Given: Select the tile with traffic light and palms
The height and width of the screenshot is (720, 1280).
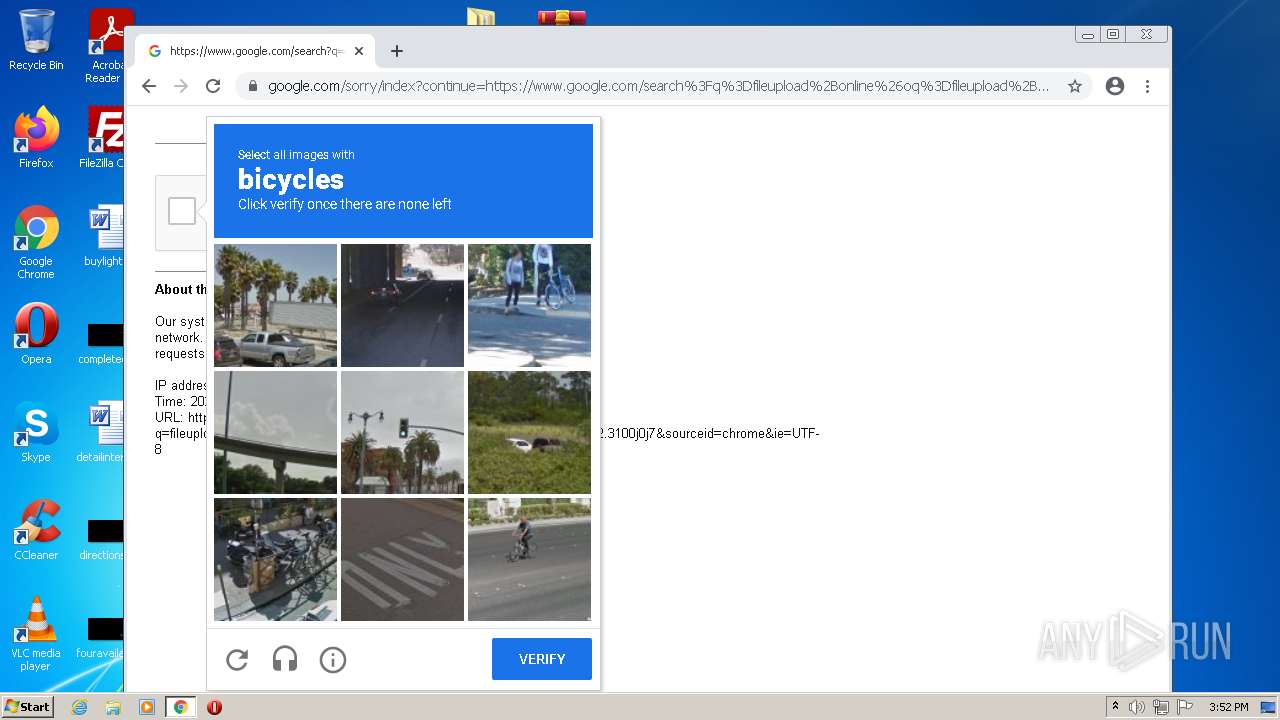Looking at the screenshot, I should (x=402, y=432).
